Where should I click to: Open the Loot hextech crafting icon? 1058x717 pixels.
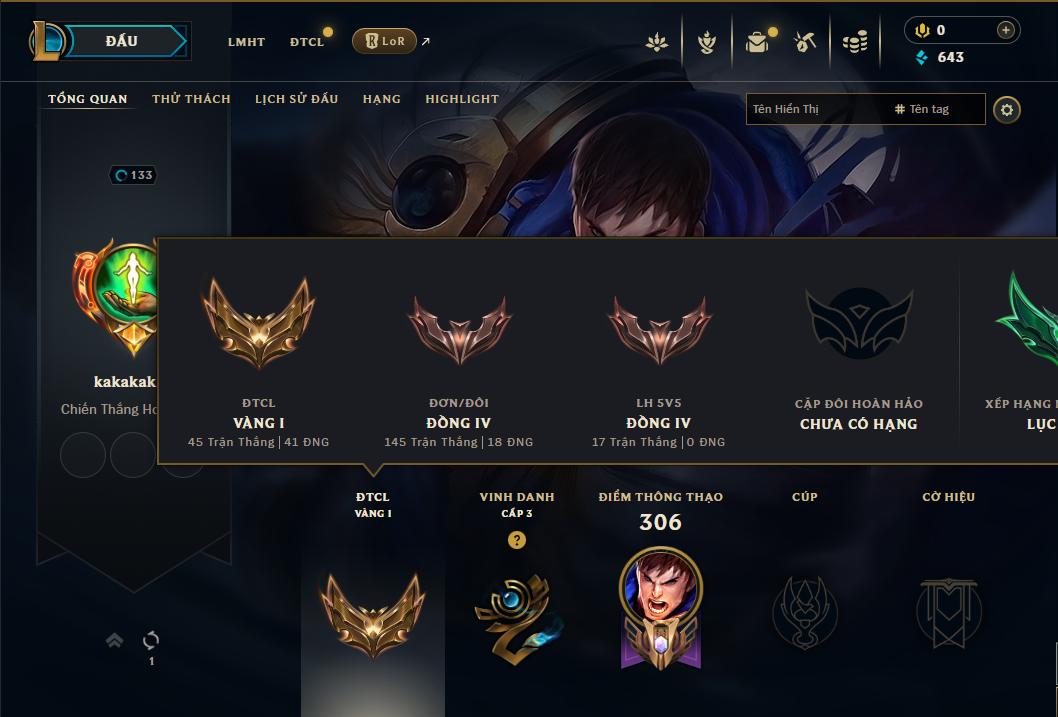click(x=706, y=42)
